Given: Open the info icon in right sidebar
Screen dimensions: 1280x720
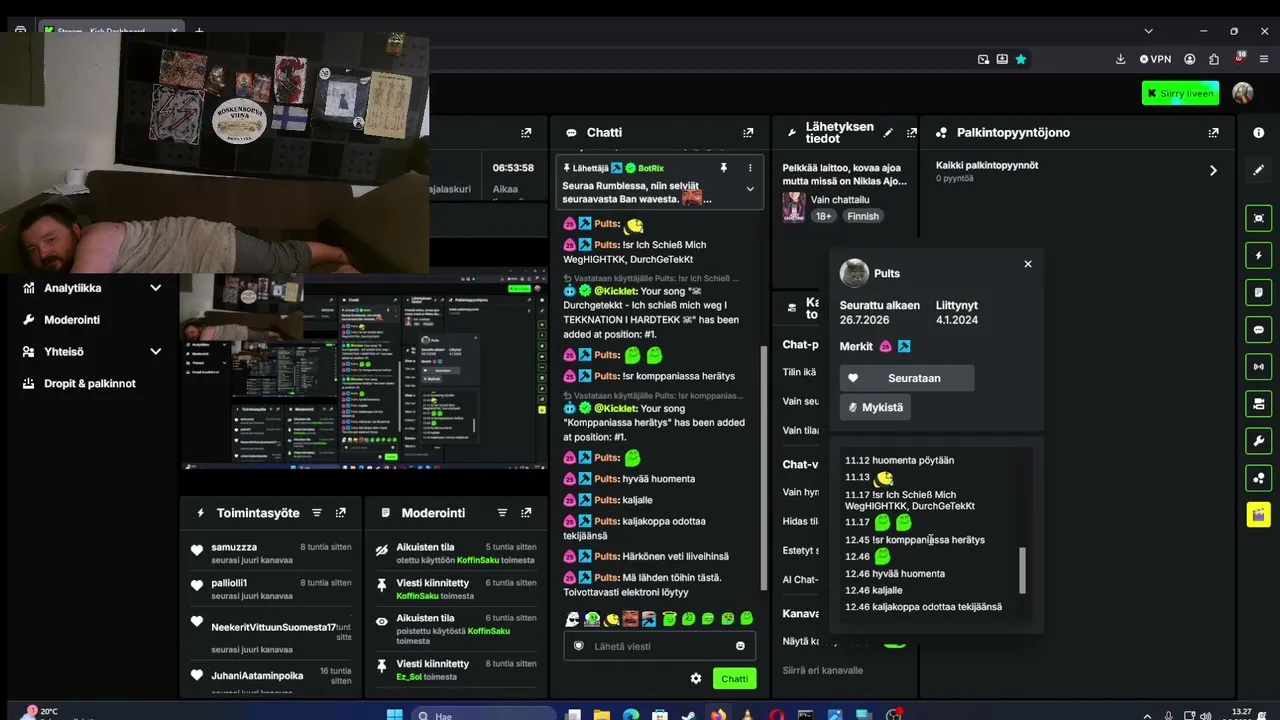Looking at the screenshot, I should point(1258,133).
